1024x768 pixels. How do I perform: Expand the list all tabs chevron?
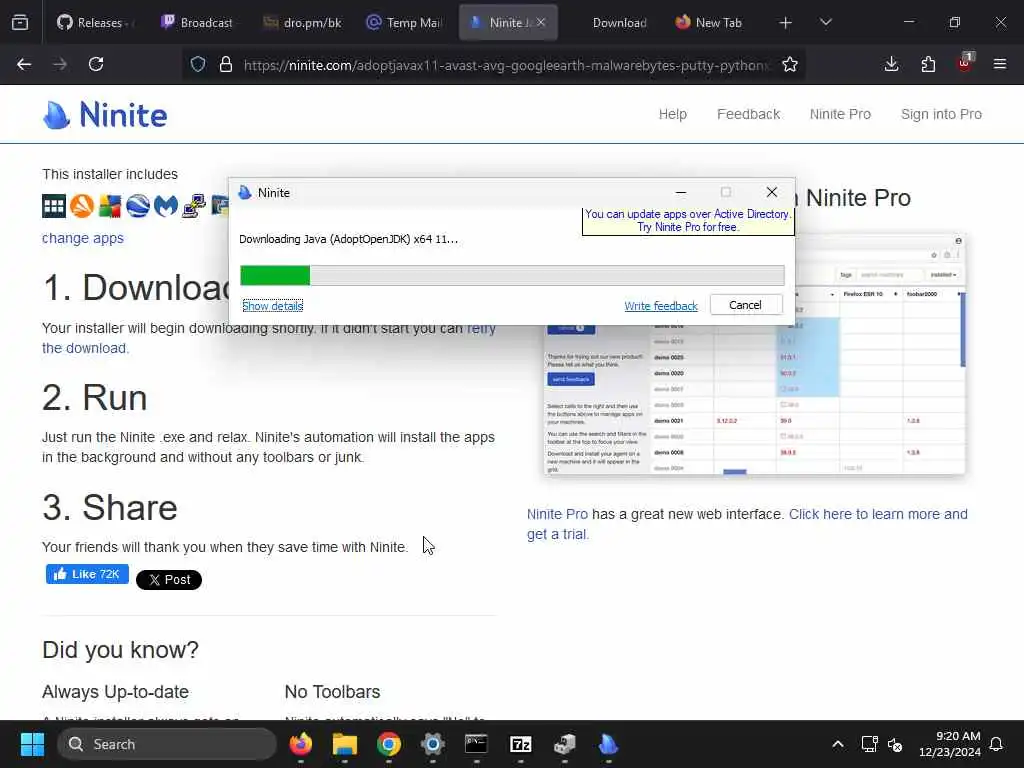(825, 22)
